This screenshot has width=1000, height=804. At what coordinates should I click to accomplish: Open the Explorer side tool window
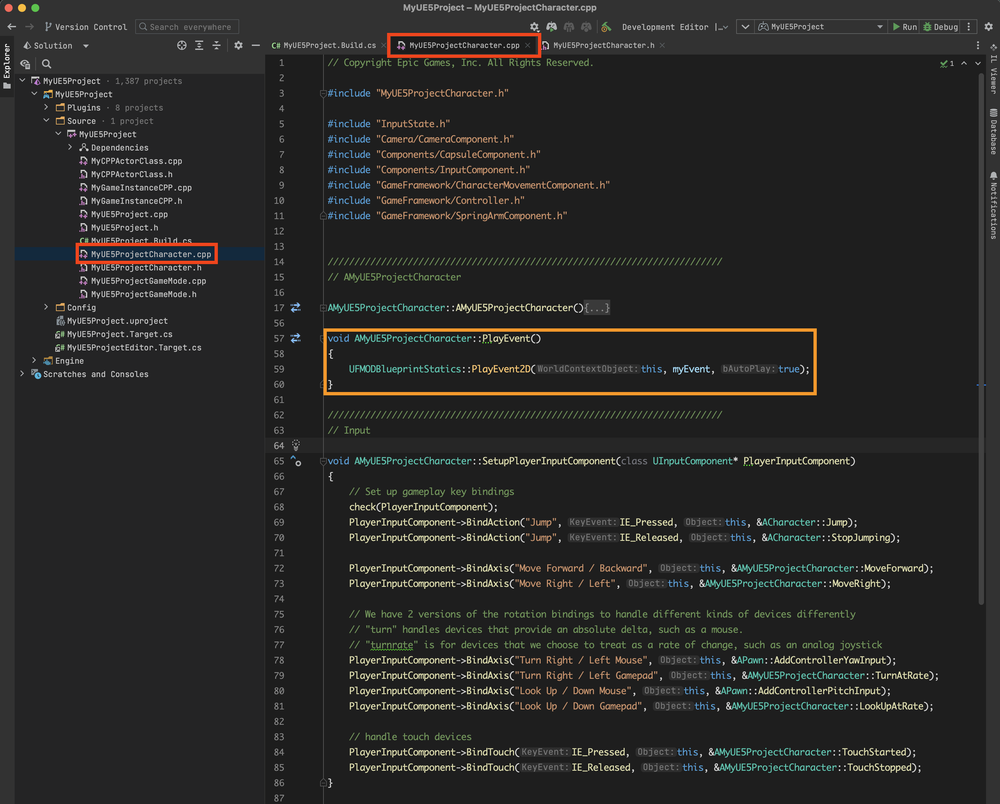pos(7,66)
